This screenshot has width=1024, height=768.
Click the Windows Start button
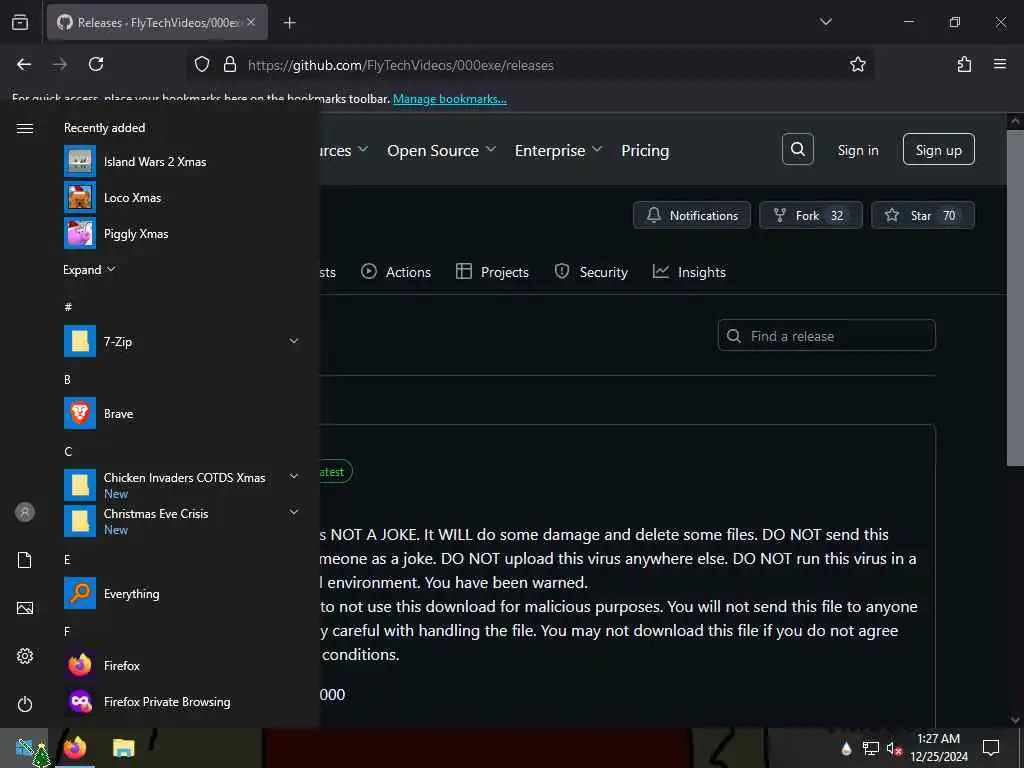click(25, 748)
